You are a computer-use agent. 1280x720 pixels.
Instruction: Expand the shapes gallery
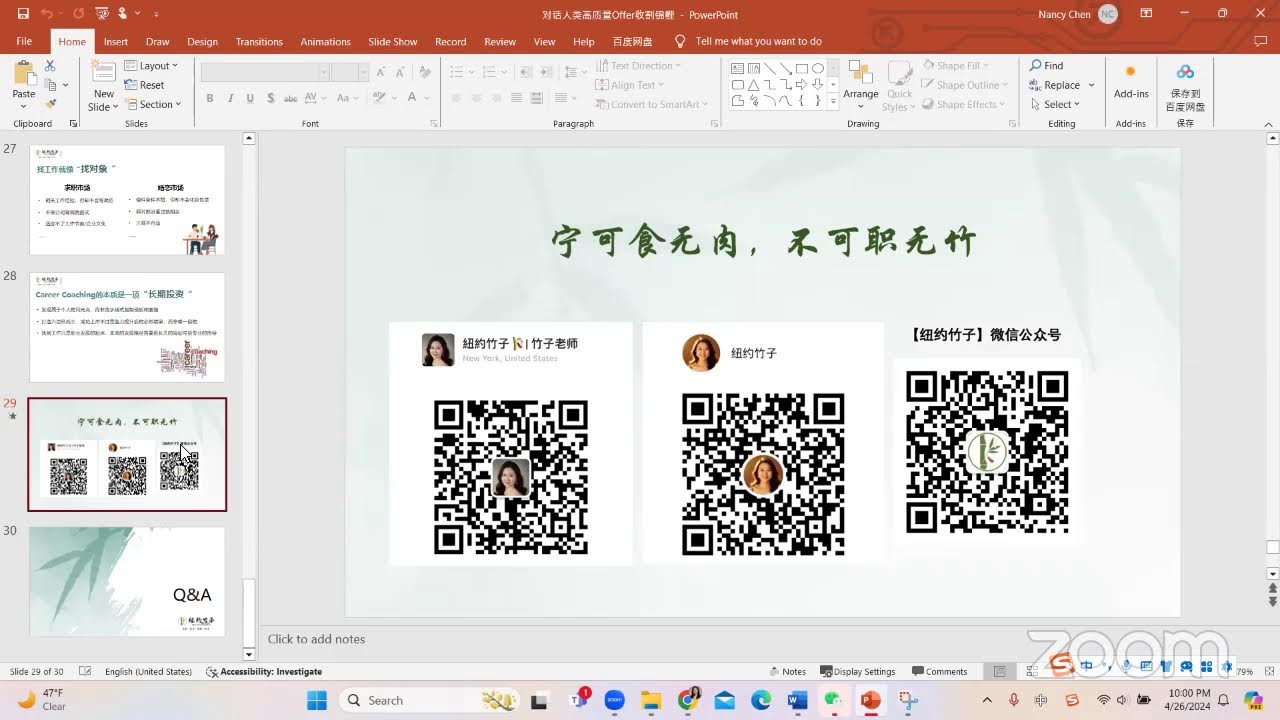831,101
